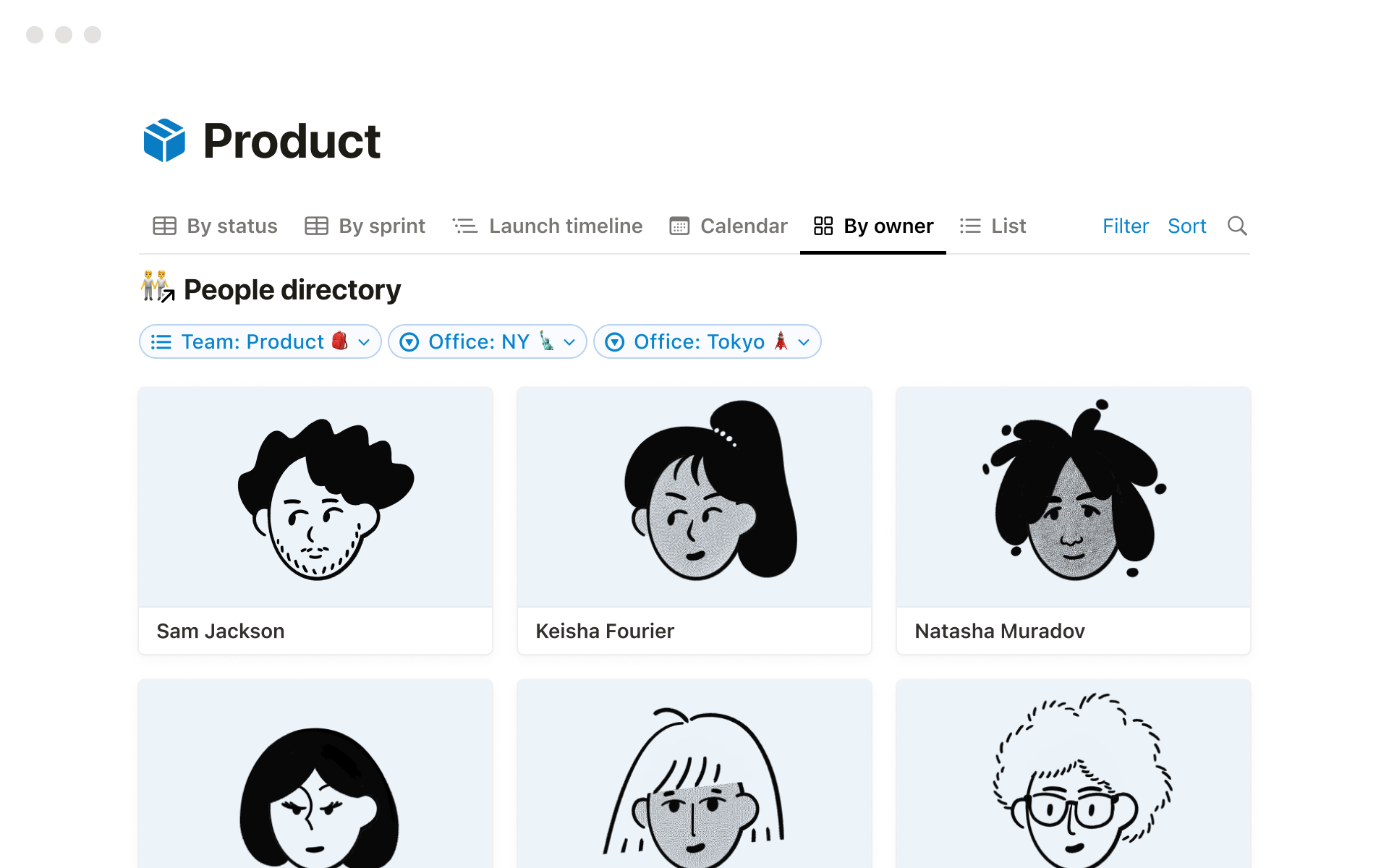The height and width of the screenshot is (868, 1389).
Task: Switch to the By sprint tab
Action: [x=381, y=226]
